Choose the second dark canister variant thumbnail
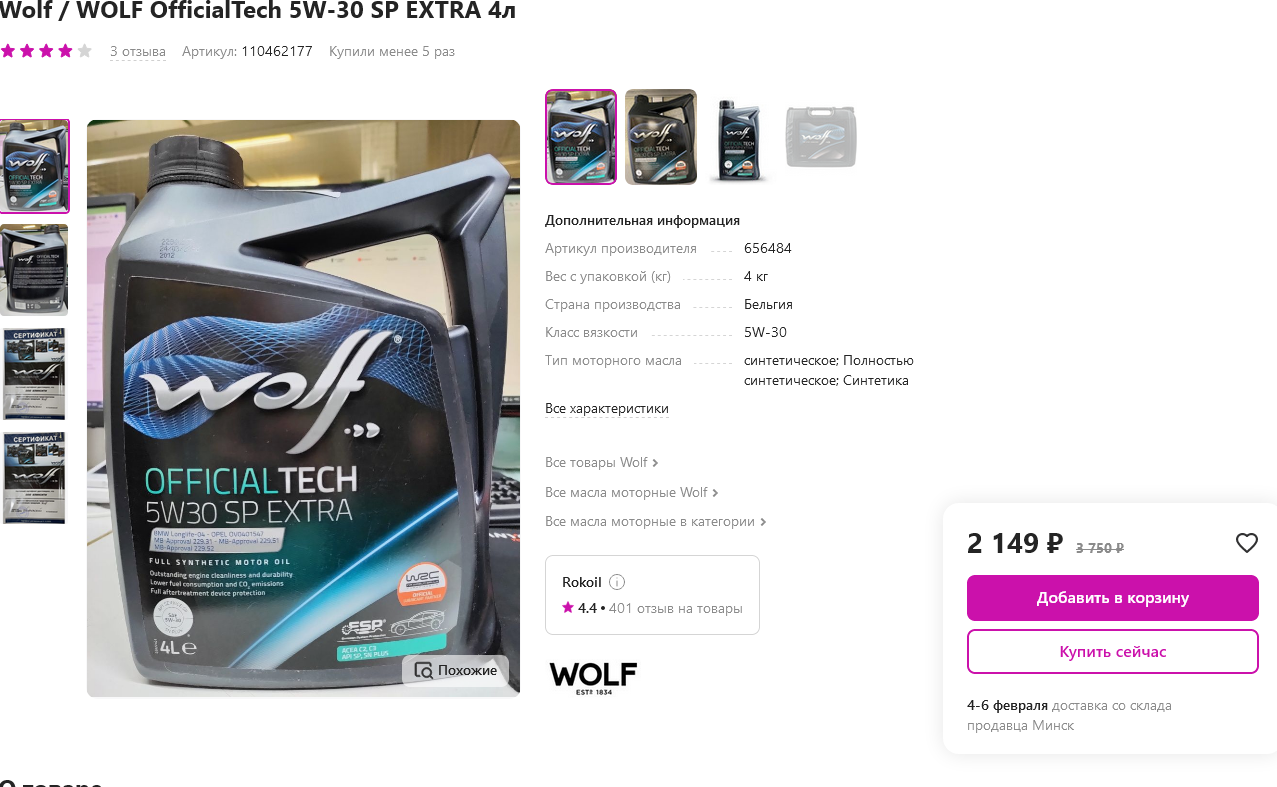 [661, 137]
